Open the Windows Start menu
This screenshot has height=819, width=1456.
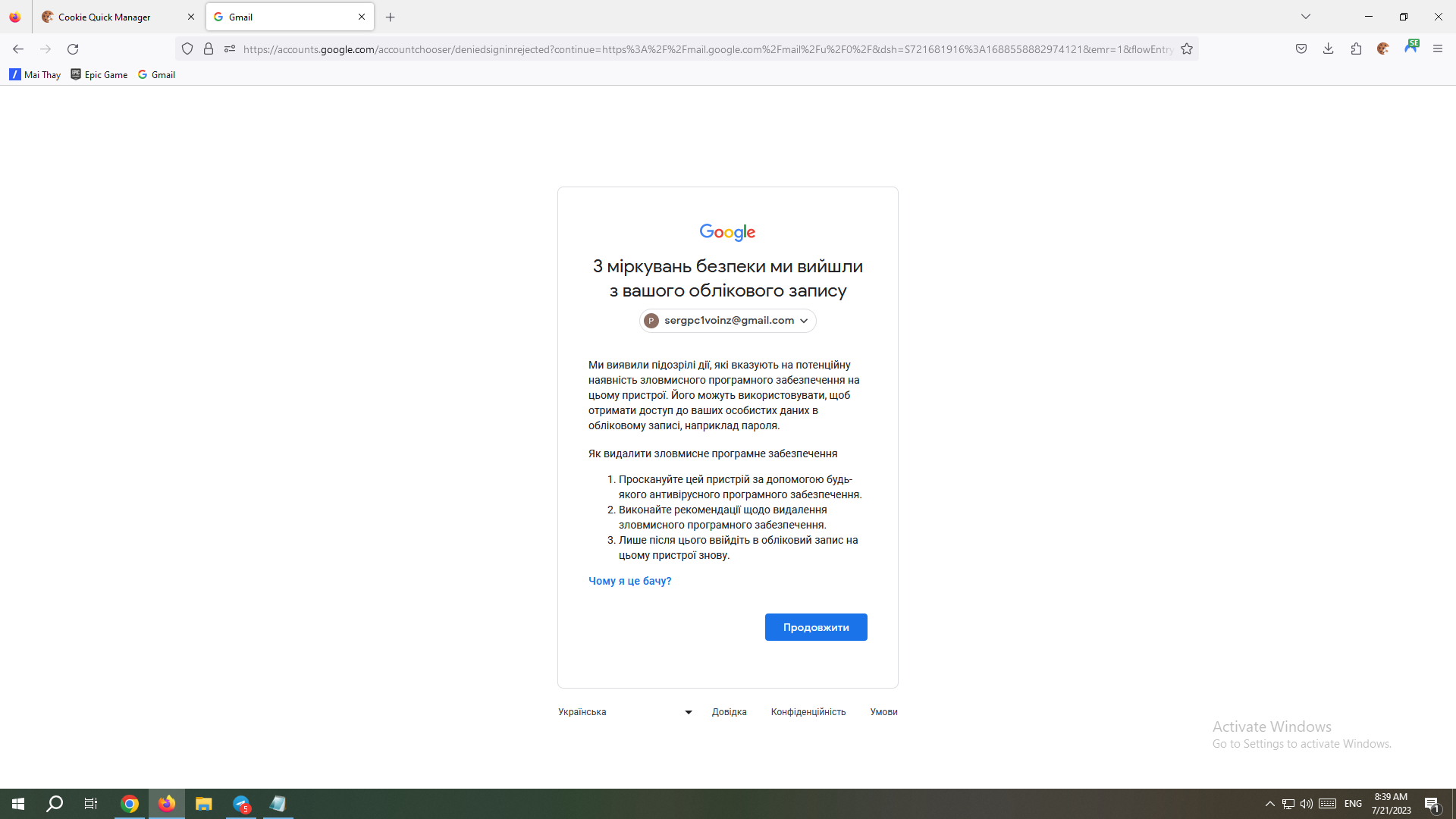pos(18,804)
